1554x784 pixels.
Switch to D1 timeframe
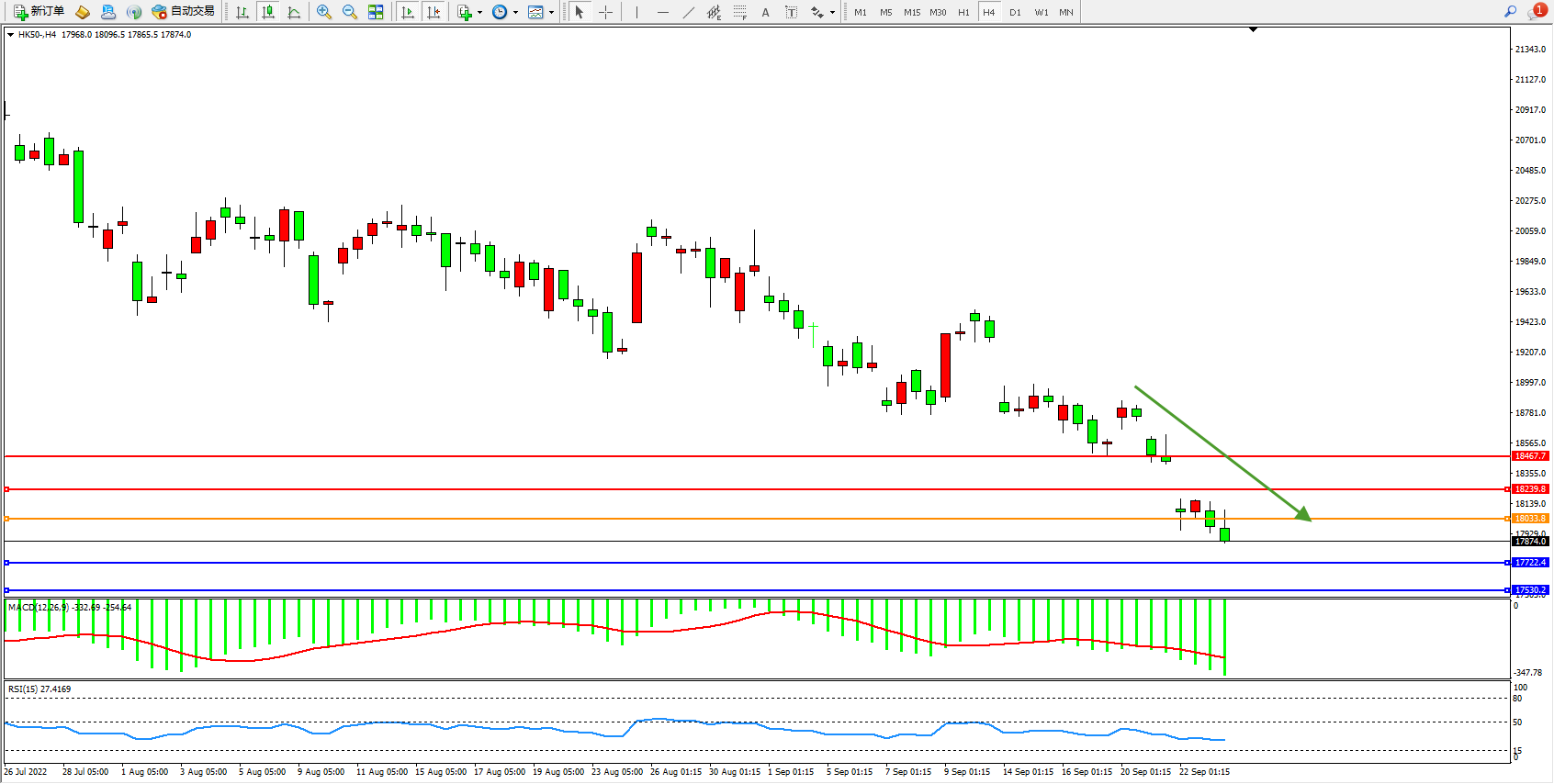click(1015, 12)
